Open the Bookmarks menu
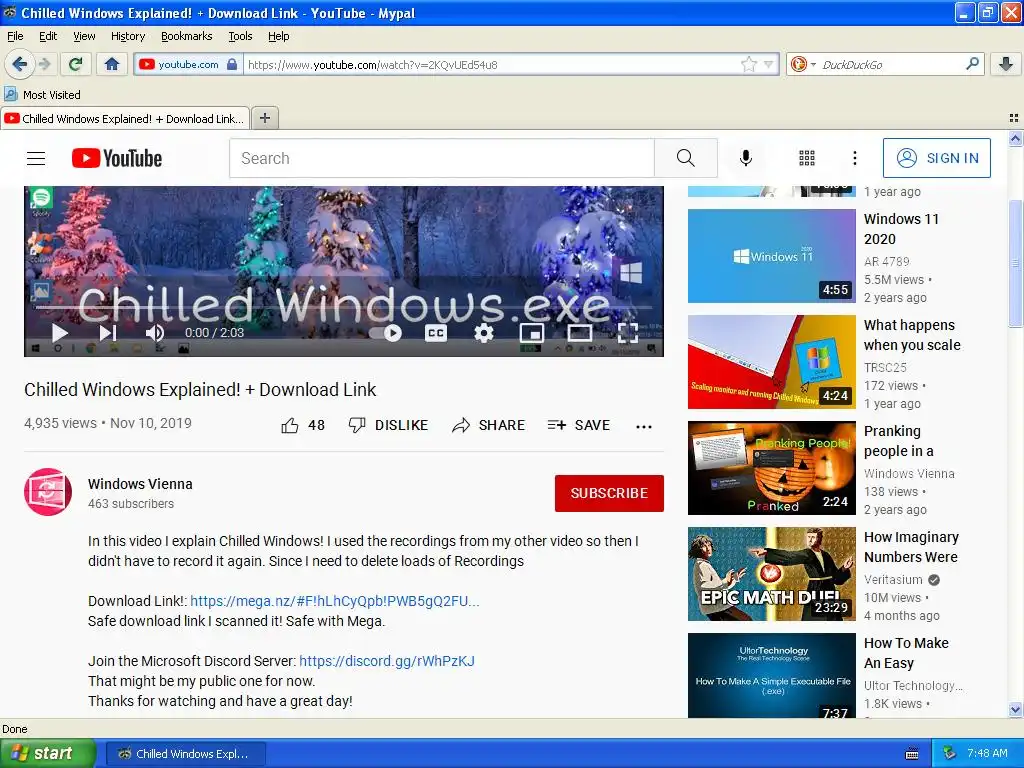Viewport: 1024px width, 768px height. point(186,36)
